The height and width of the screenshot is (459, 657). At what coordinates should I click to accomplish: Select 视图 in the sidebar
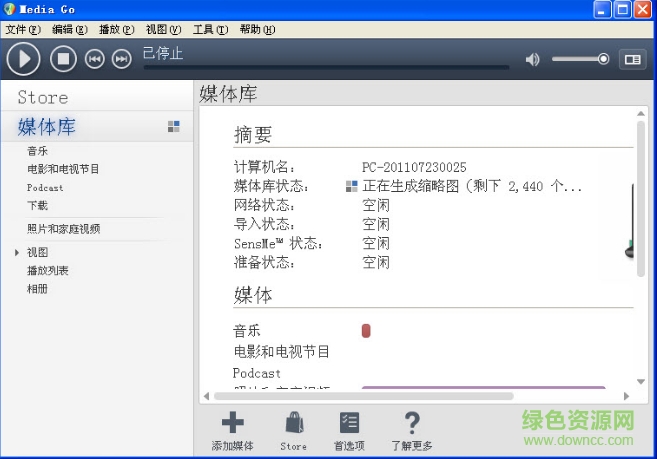point(38,252)
